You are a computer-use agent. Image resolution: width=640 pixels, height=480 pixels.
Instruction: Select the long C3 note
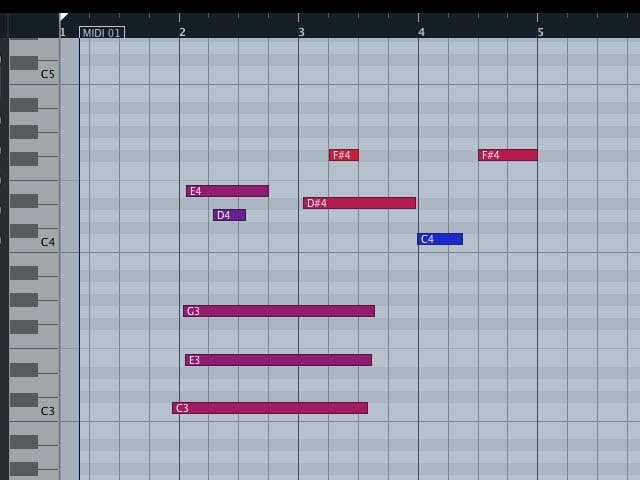coord(270,408)
